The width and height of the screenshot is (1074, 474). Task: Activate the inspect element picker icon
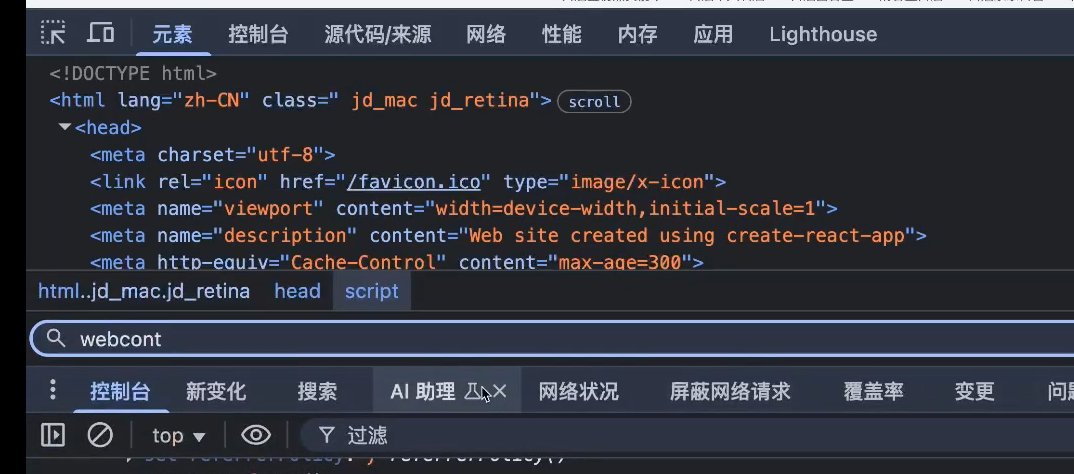(x=53, y=33)
